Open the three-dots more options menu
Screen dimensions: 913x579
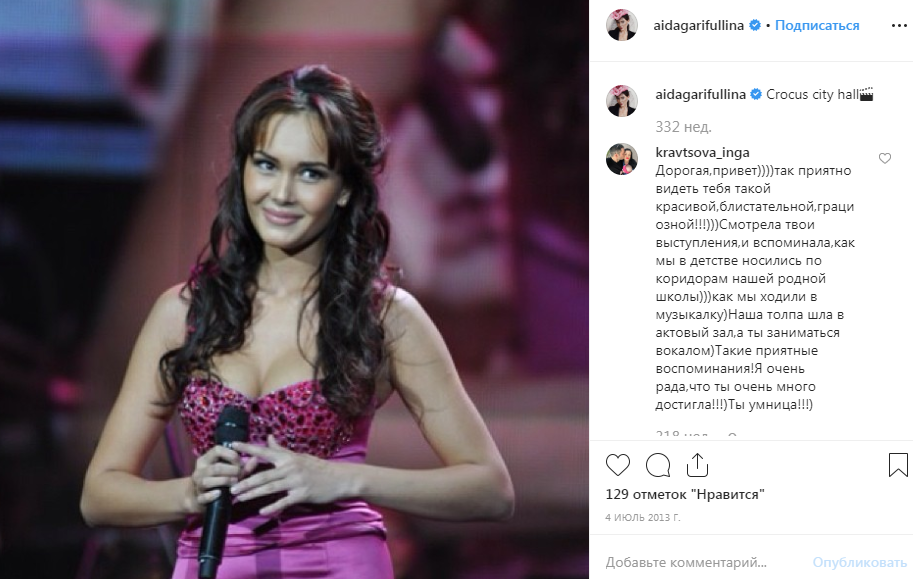point(899,26)
